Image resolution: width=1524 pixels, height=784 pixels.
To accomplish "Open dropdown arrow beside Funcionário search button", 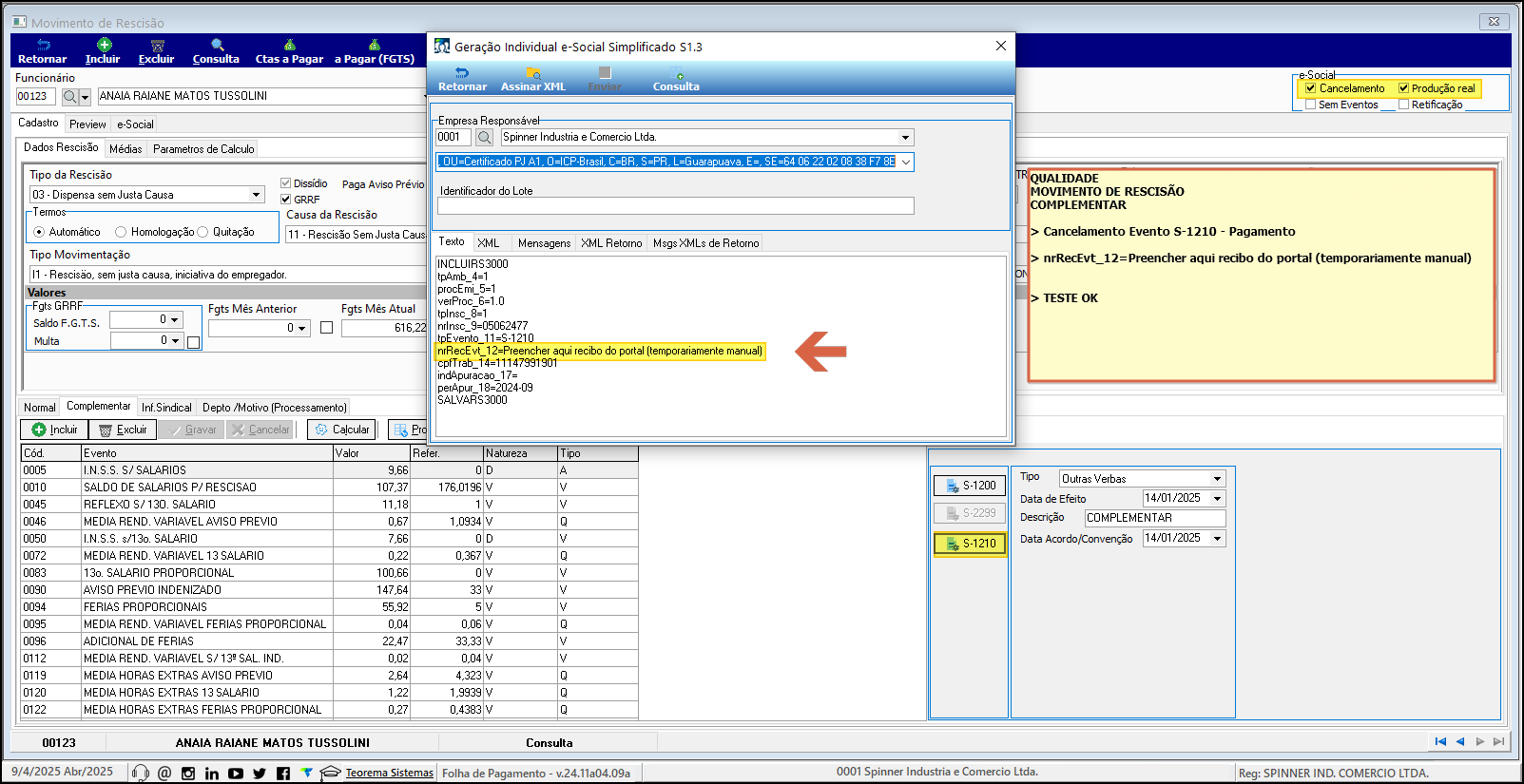I will pos(86,96).
